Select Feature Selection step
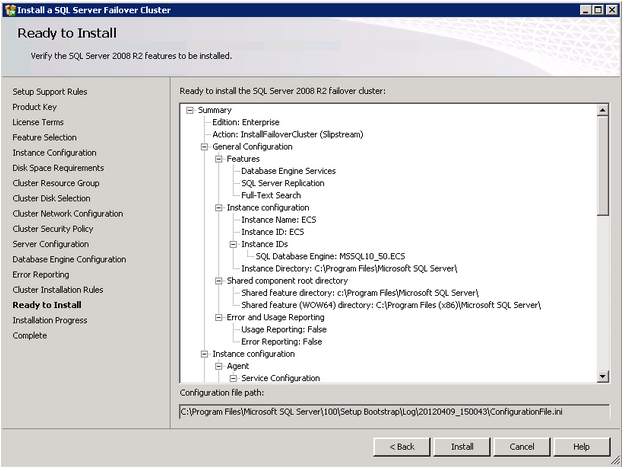Image resolution: width=628 pixels, height=471 pixels. coord(44,137)
